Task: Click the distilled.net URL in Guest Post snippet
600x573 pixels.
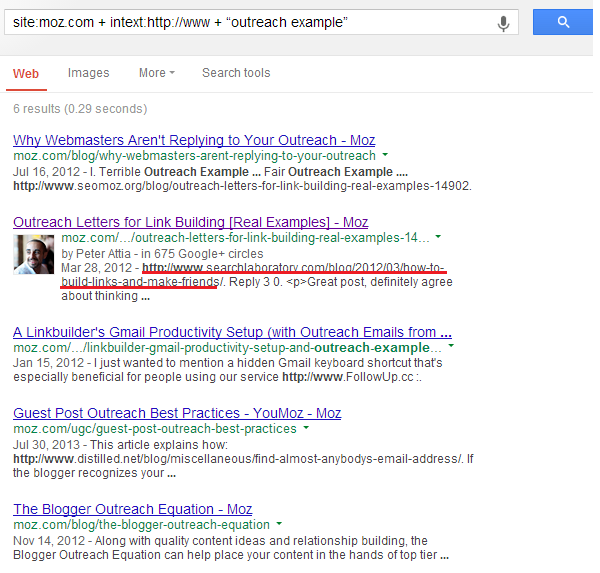Action: tap(238, 459)
